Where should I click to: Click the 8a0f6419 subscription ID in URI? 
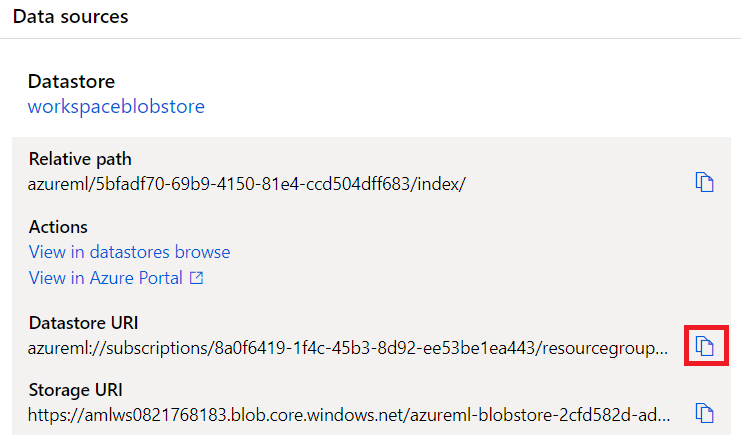[376, 348]
